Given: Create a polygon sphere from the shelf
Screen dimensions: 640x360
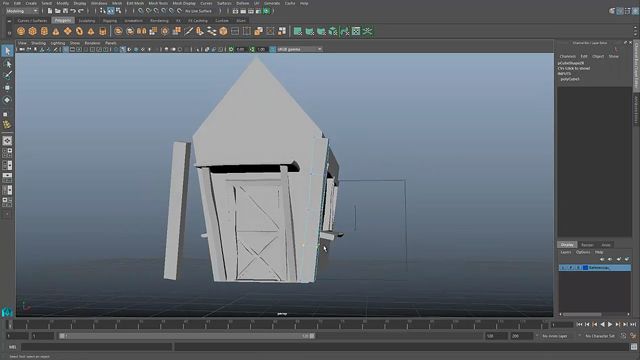Looking at the screenshot, I should pos(21,31).
